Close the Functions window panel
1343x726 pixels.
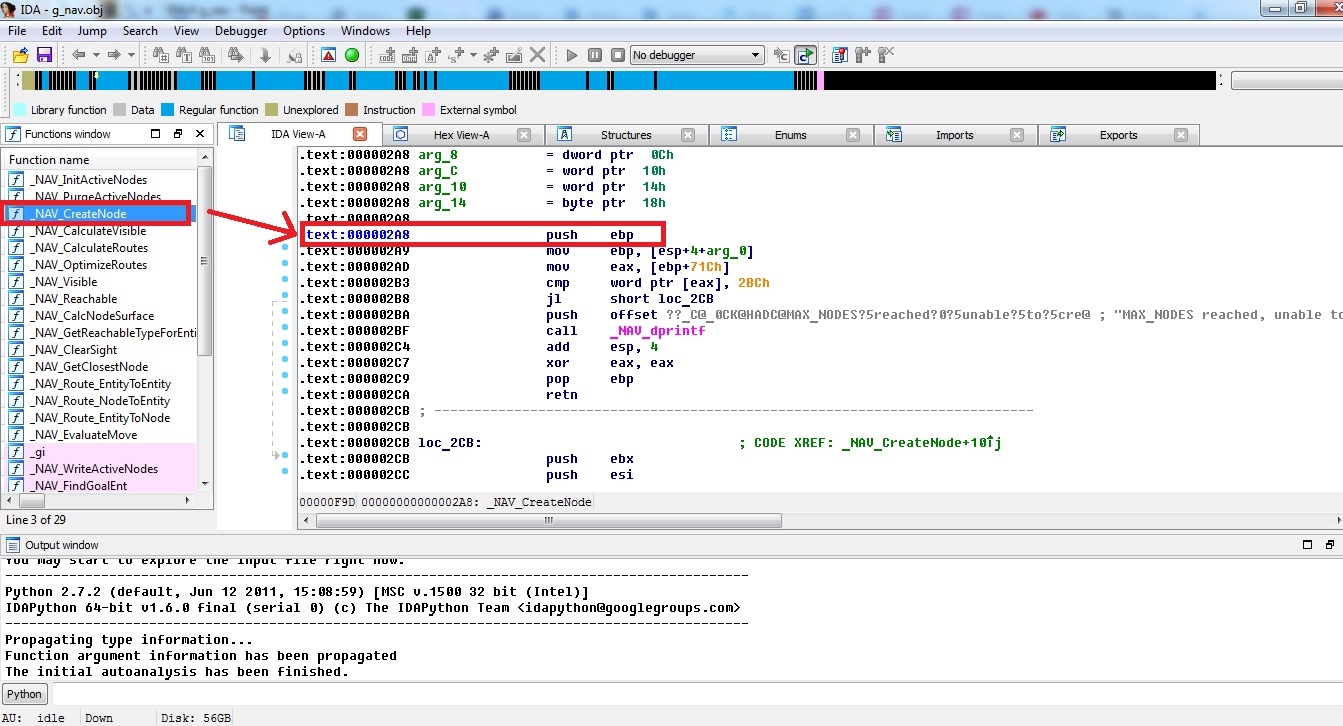coord(200,134)
